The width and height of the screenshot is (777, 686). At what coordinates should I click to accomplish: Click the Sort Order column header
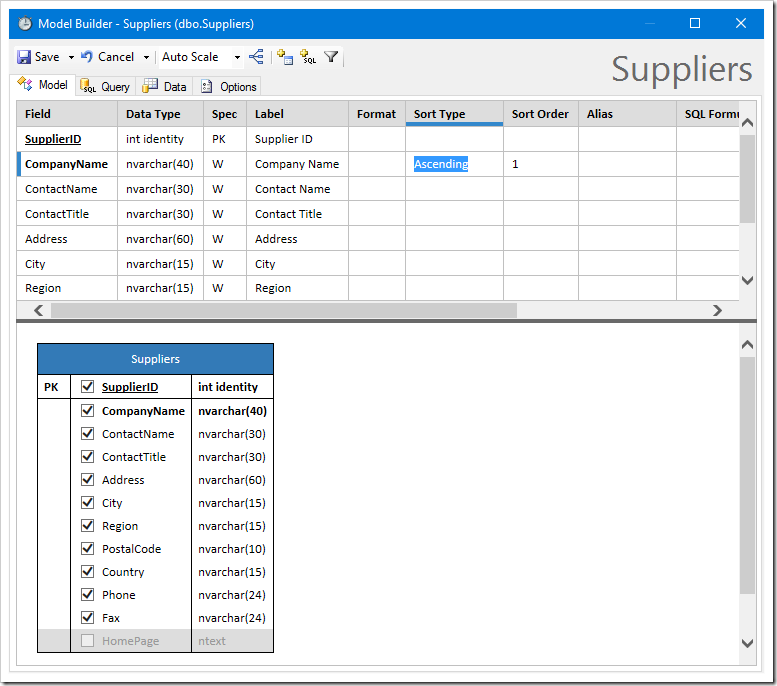(541, 114)
